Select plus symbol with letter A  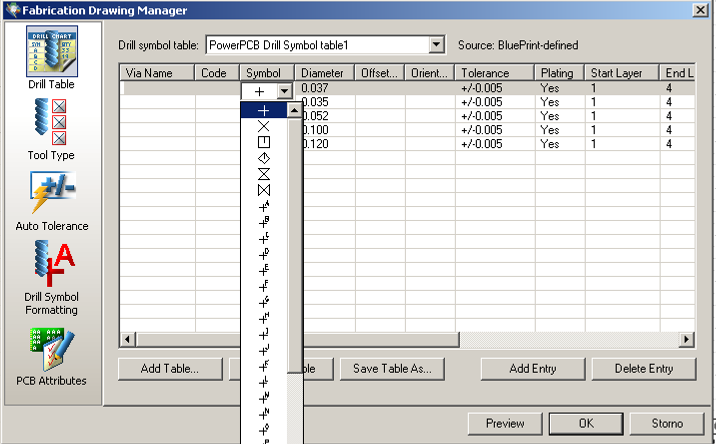(264, 206)
